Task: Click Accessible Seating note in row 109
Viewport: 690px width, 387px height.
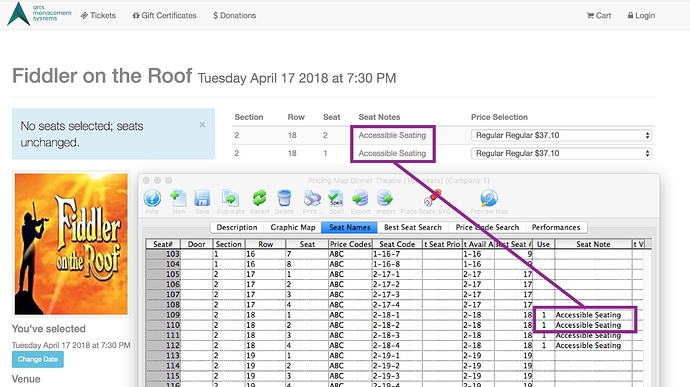Action: (x=588, y=315)
